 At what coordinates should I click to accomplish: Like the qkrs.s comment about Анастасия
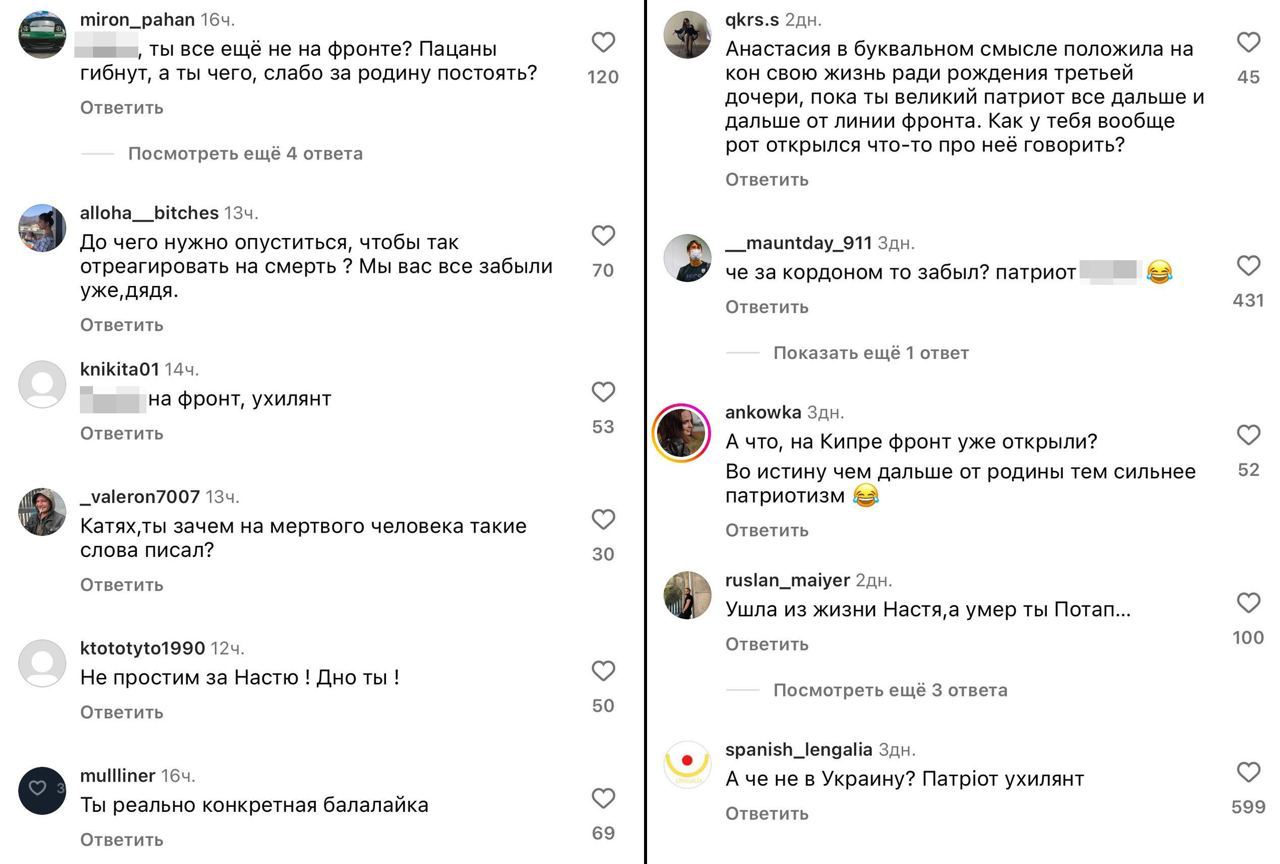point(1248,42)
